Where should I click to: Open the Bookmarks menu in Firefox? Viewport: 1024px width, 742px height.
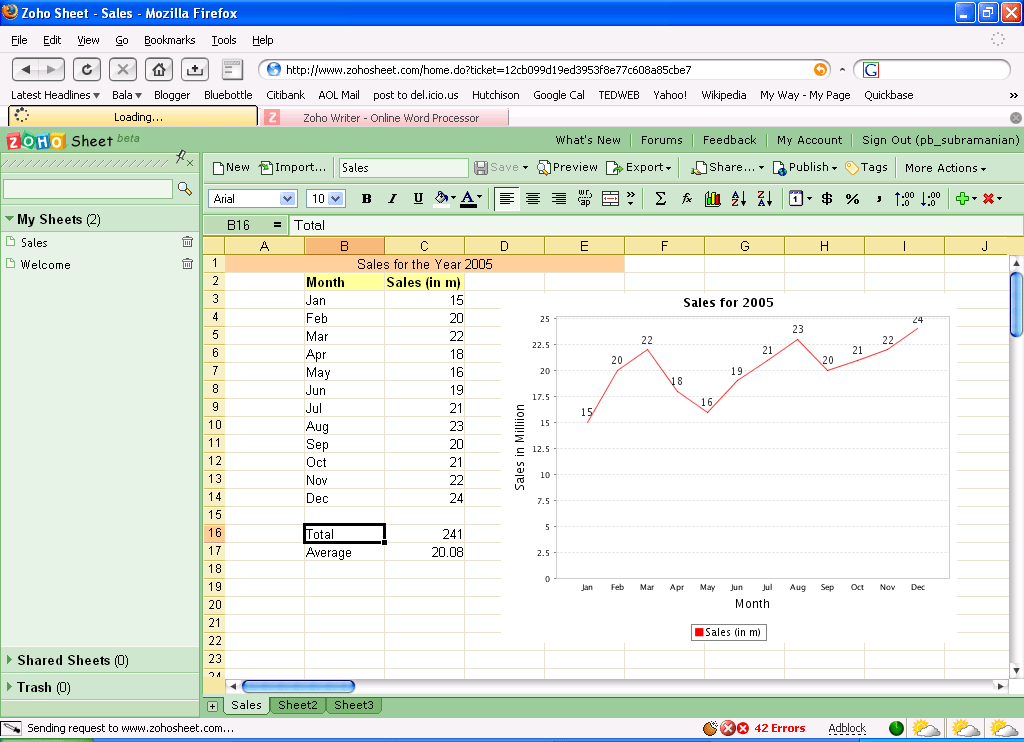coord(170,40)
